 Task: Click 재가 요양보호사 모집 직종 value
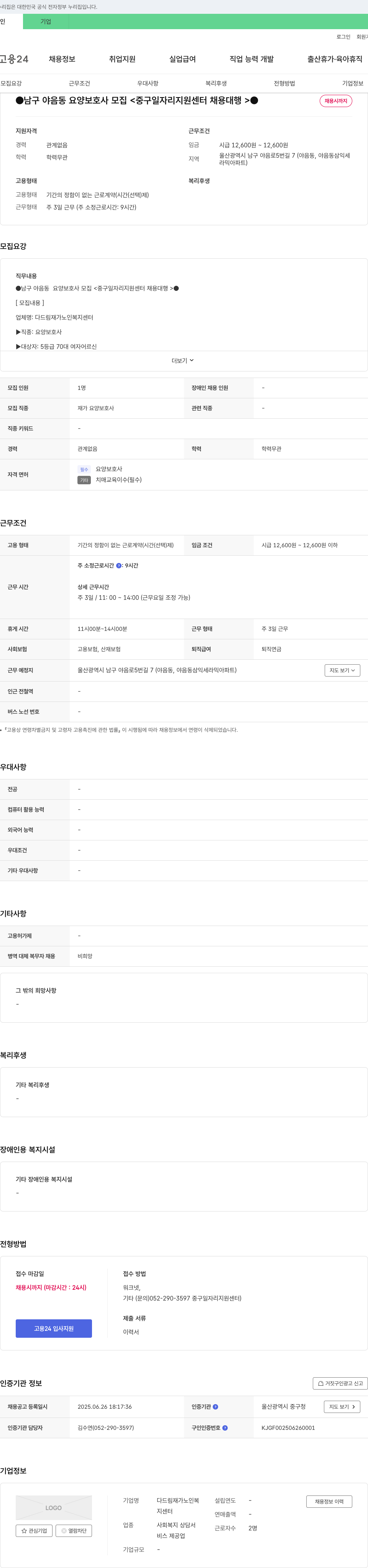click(95, 408)
